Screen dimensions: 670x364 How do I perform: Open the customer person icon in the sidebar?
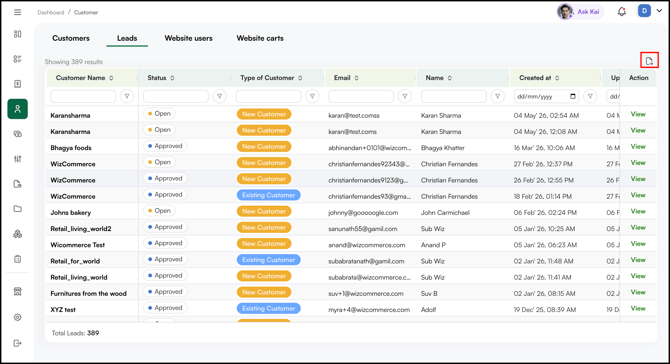click(x=18, y=109)
